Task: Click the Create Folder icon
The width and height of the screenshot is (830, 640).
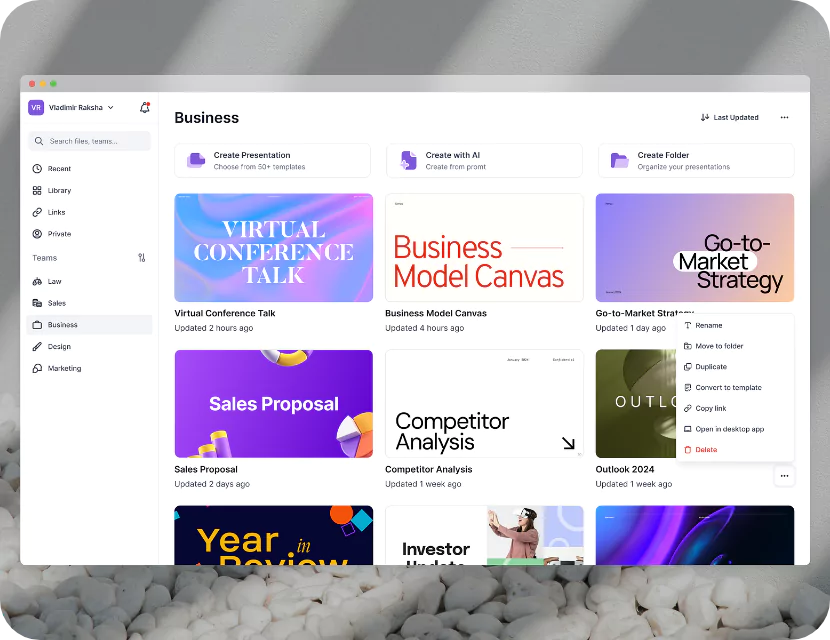Action: pyautogui.click(x=620, y=160)
